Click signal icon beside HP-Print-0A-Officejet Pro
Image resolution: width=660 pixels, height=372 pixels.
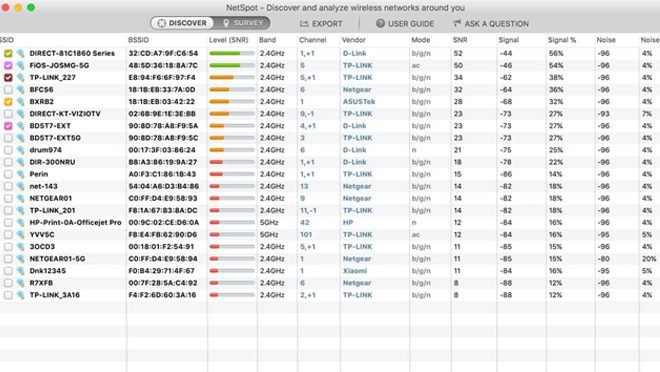tap(20, 223)
